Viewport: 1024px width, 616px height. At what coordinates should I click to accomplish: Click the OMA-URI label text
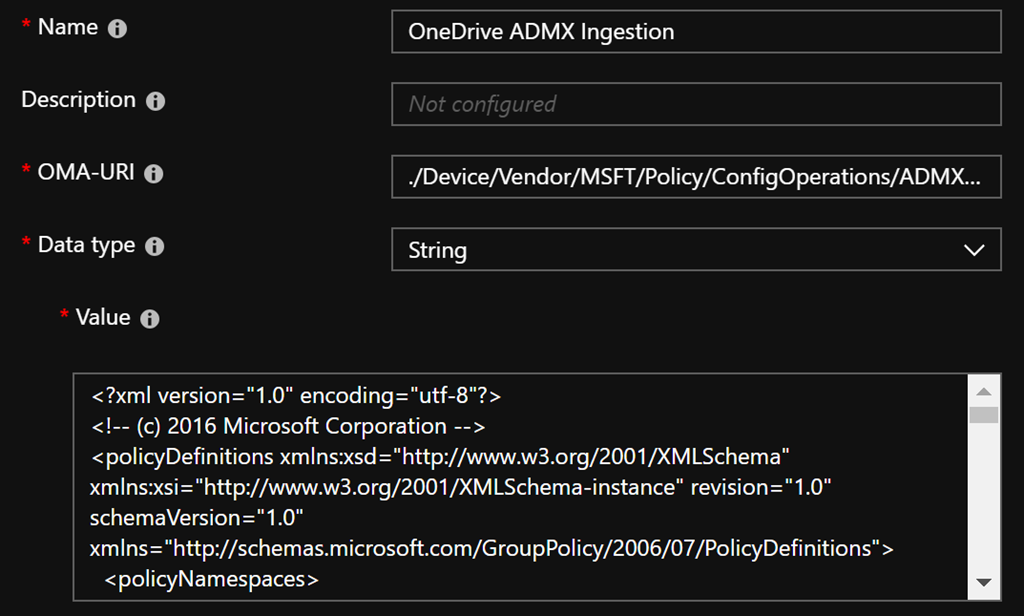(x=85, y=172)
